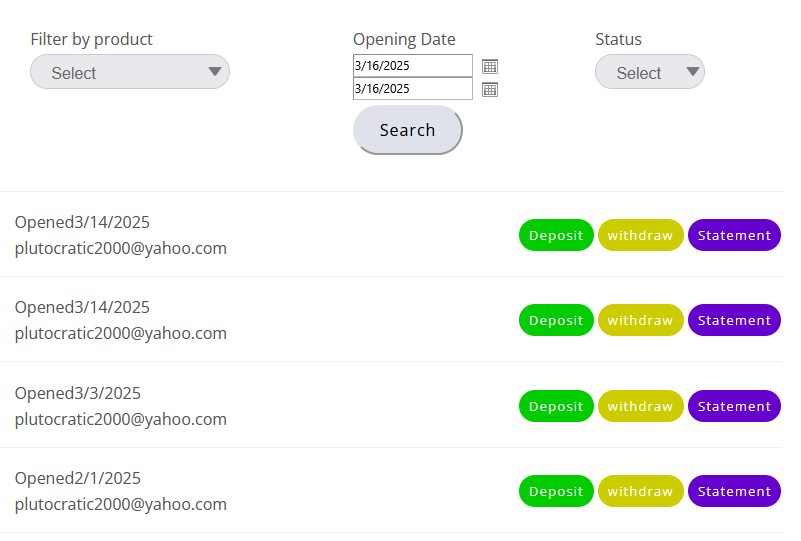The width and height of the screenshot is (801, 541).
Task: Click the first opening date input field
Action: tap(412, 66)
